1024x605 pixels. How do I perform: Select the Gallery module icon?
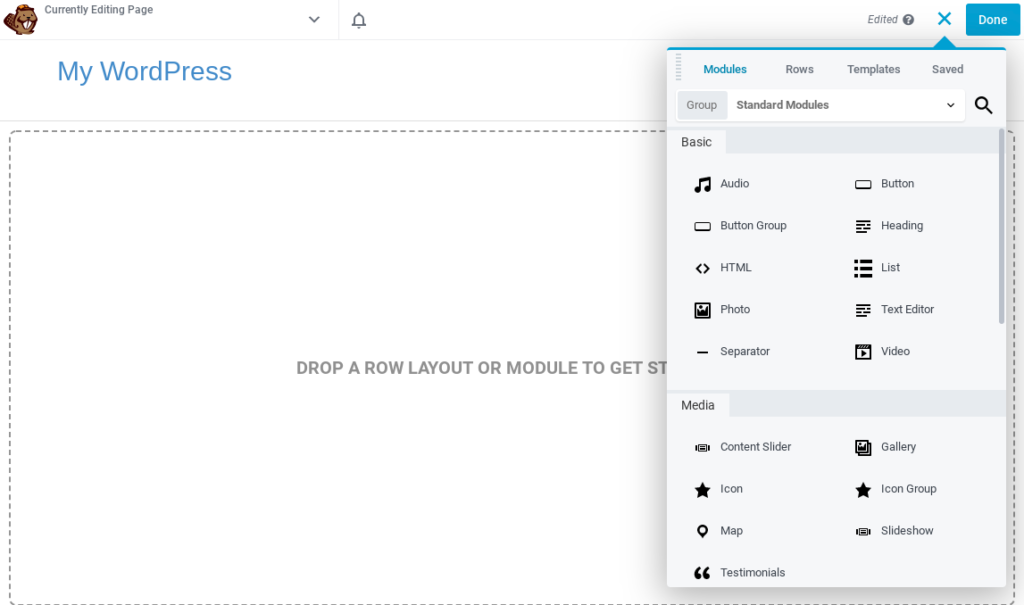(863, 448)
